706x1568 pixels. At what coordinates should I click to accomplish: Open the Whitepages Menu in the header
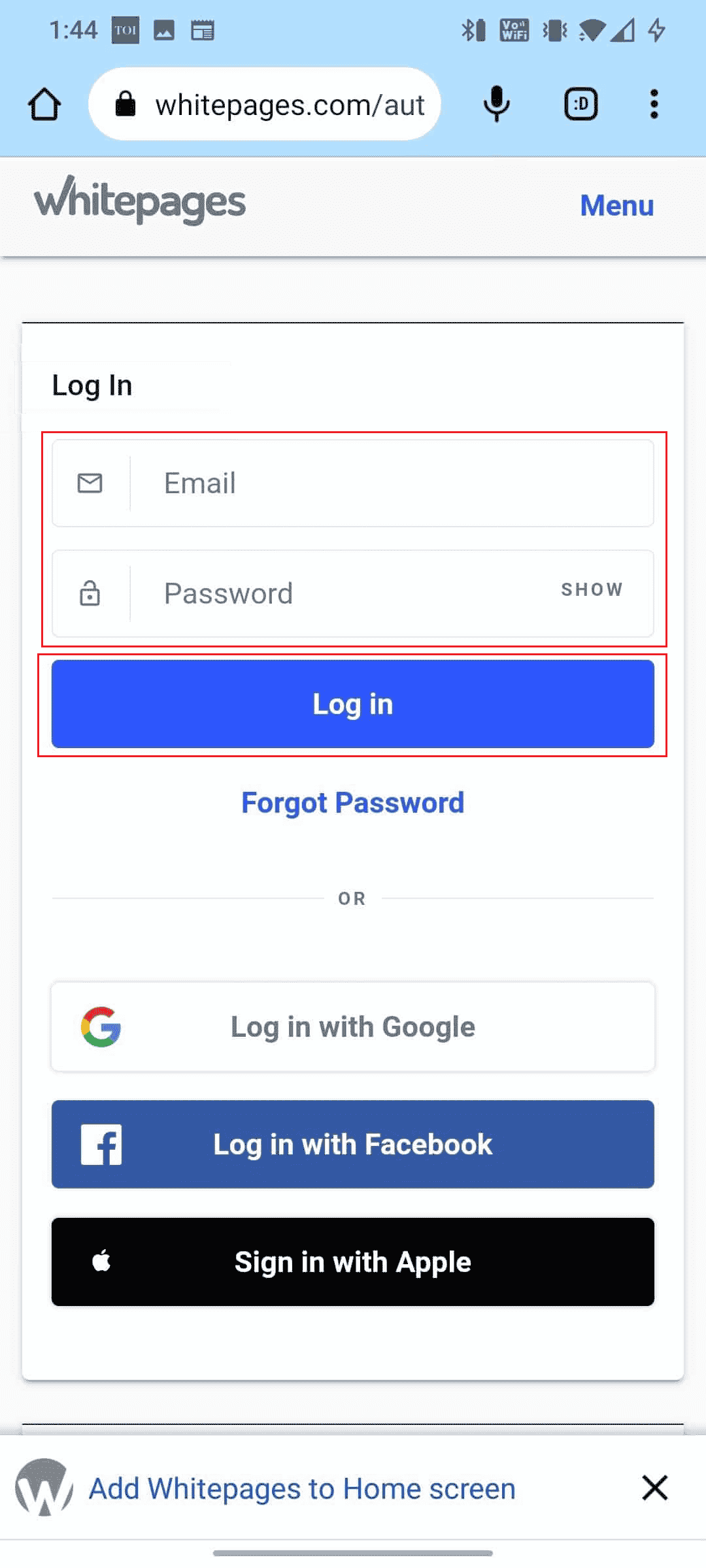click(616, 206)
